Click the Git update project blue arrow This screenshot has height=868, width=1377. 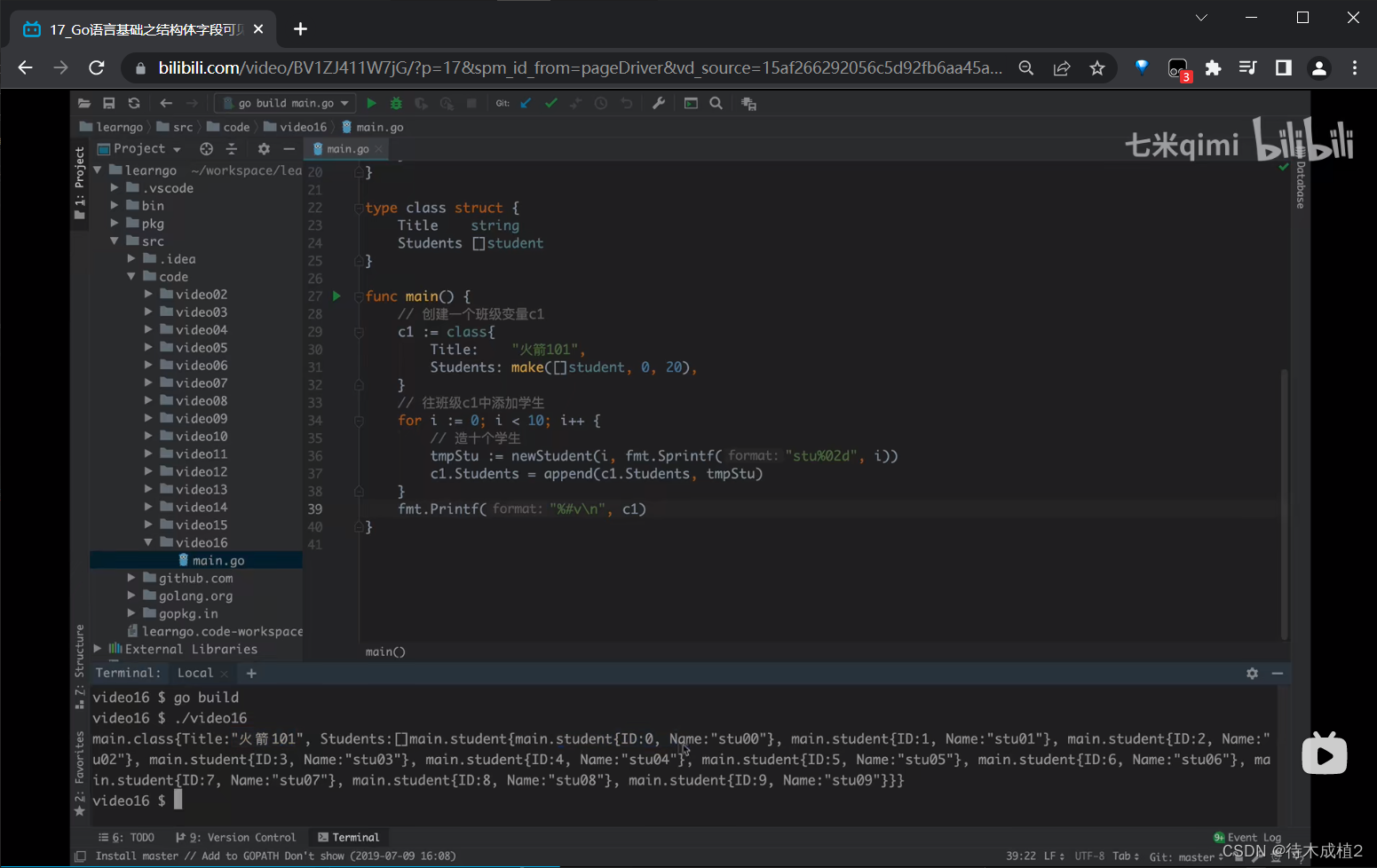pos(526,103)
